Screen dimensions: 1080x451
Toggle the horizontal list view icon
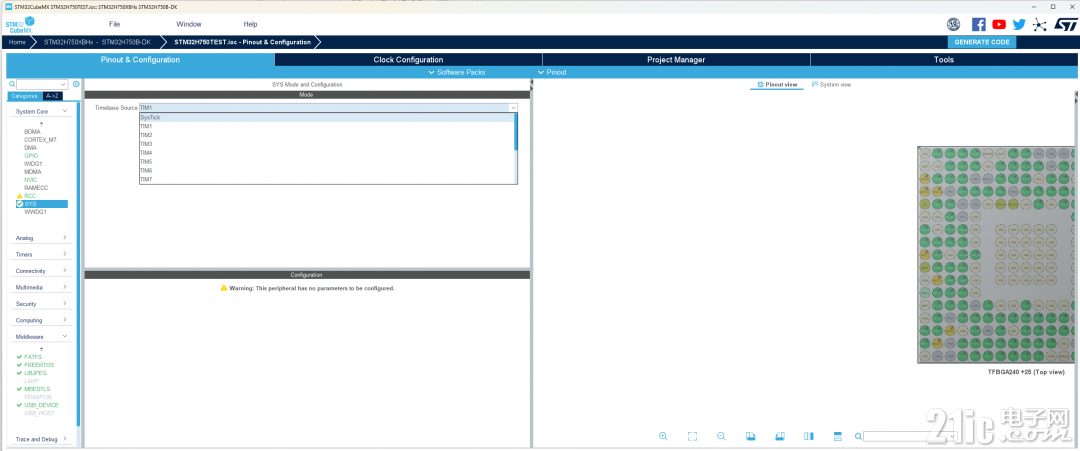click(x=838, y=436)
